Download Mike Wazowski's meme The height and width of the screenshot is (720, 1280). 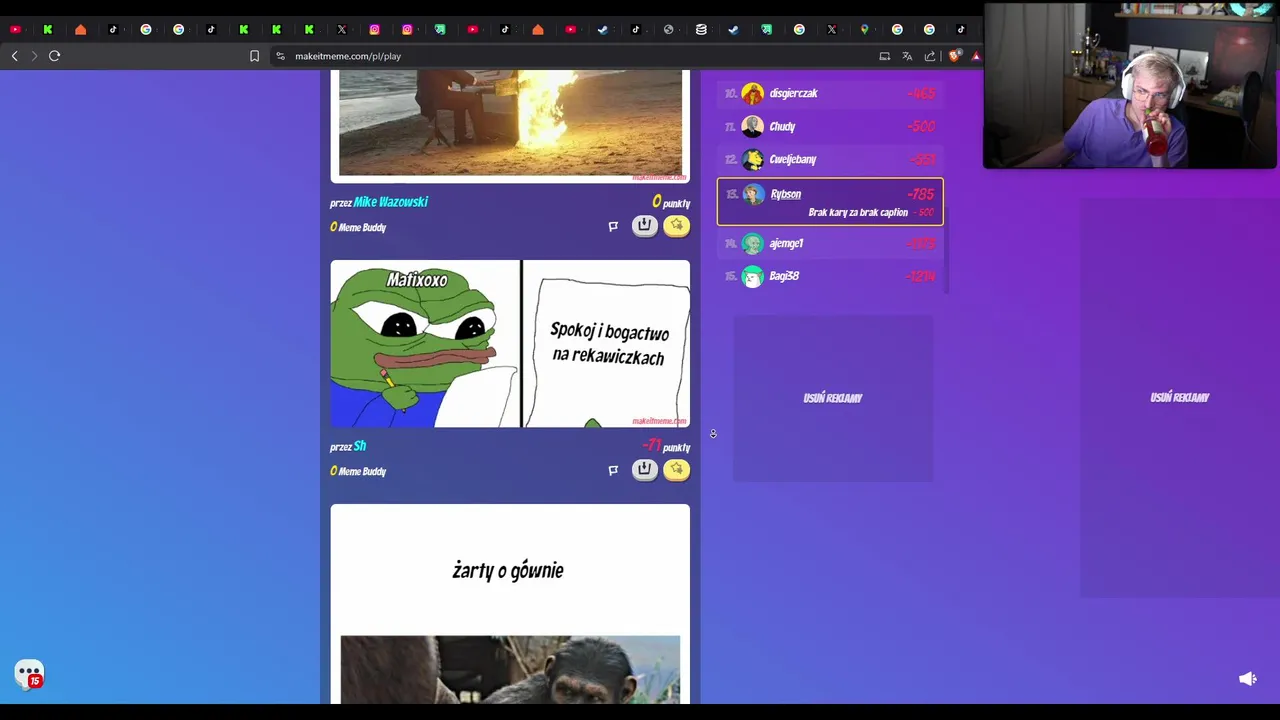click(x=644, y=225)
